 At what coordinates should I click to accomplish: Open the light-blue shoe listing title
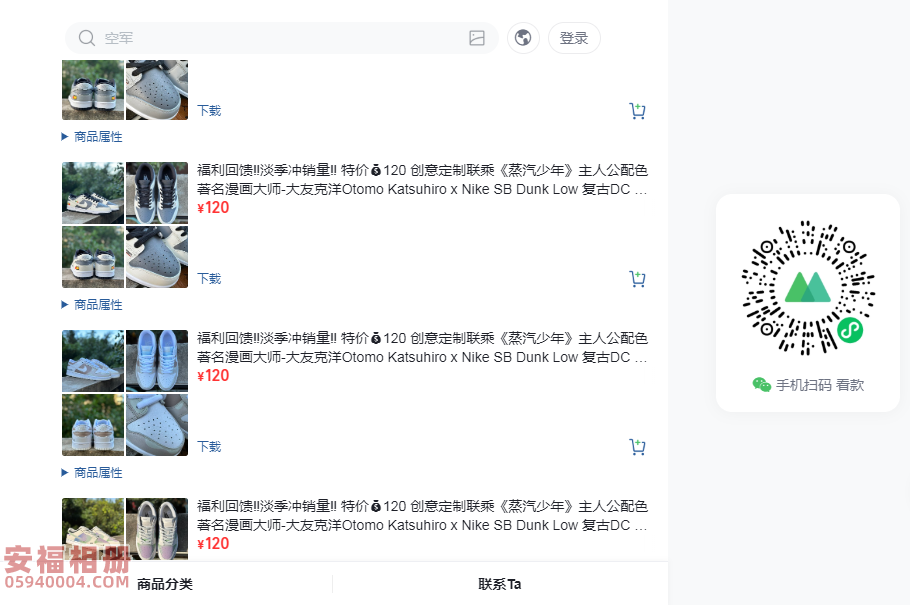(x=422, y=347)
